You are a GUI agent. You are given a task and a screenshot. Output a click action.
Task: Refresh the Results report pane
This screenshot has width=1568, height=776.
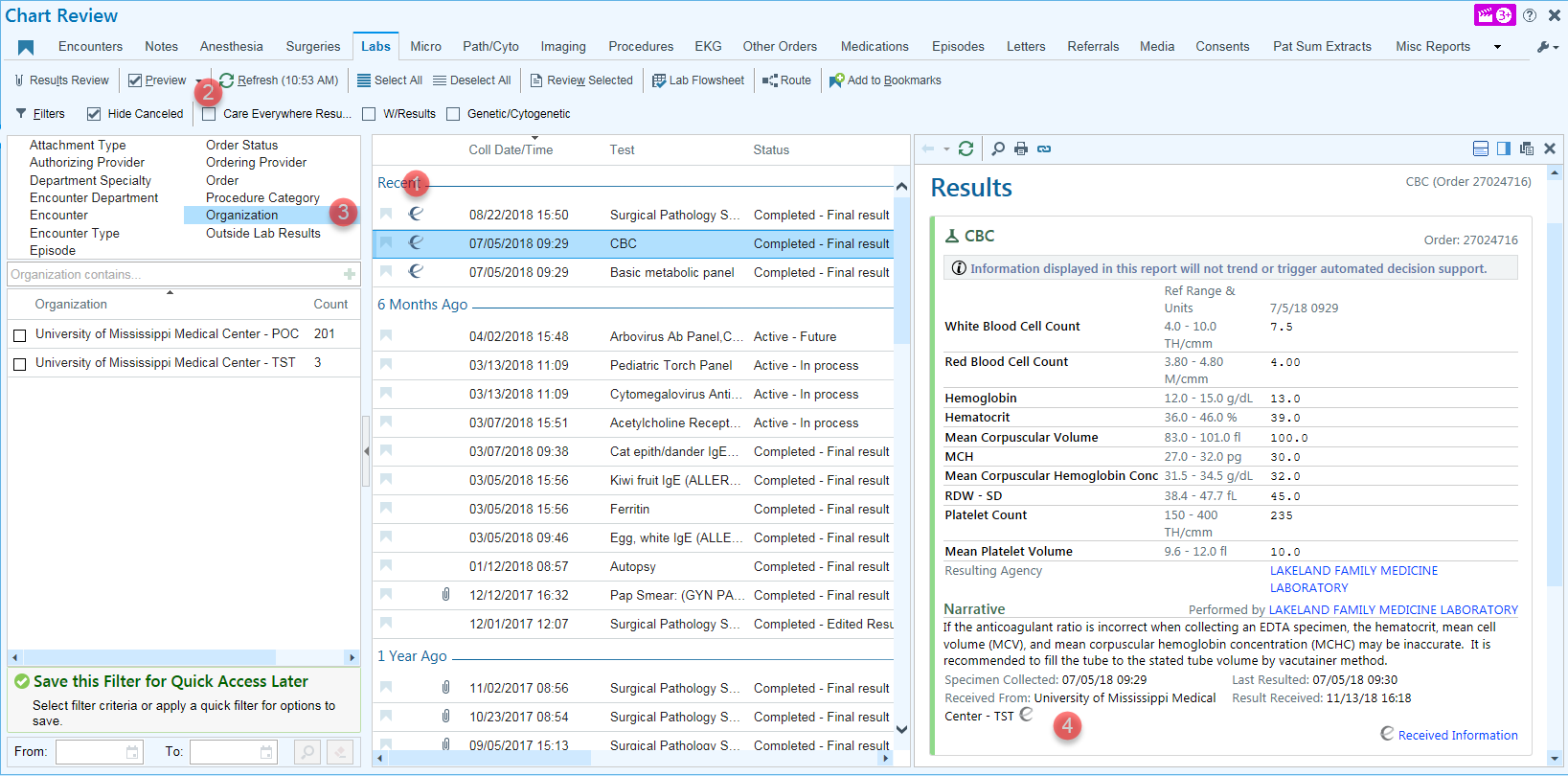point(966,148)
